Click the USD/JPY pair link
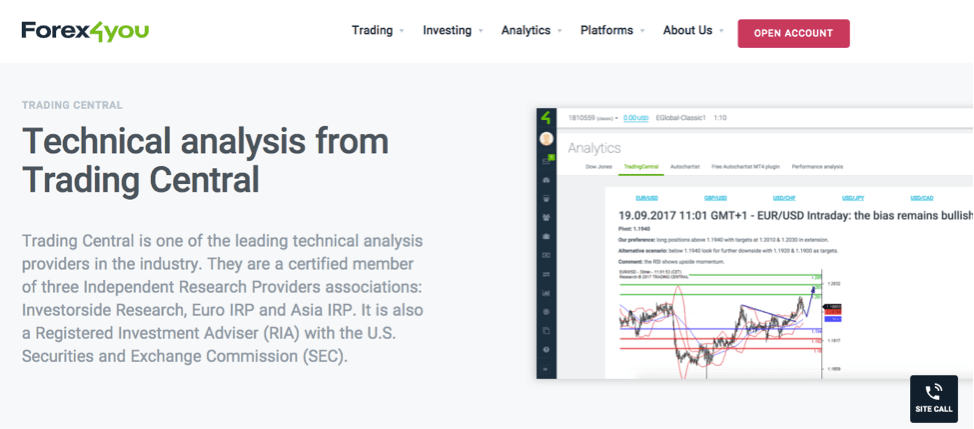The width and height of the screenshot is (974, 429). pyautogui.click(x=853, y=198)
